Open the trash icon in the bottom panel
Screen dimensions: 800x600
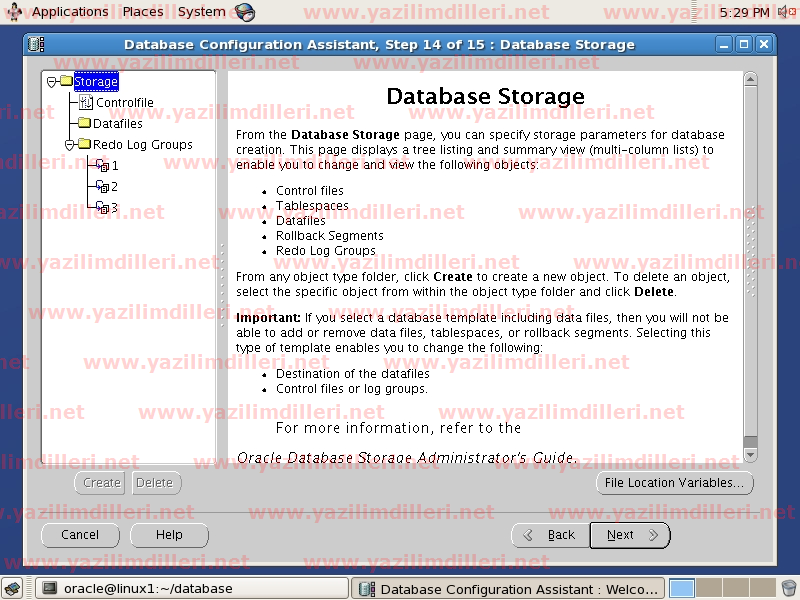tap(788, 588)
